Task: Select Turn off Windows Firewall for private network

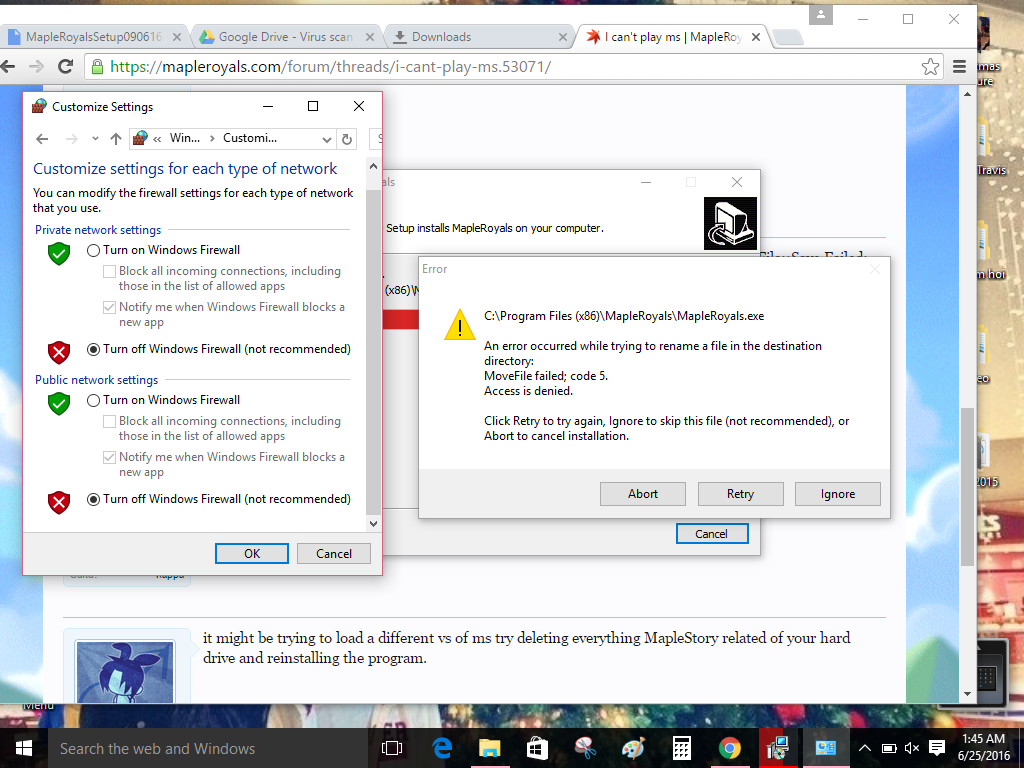Action: (x=93, y=349)
